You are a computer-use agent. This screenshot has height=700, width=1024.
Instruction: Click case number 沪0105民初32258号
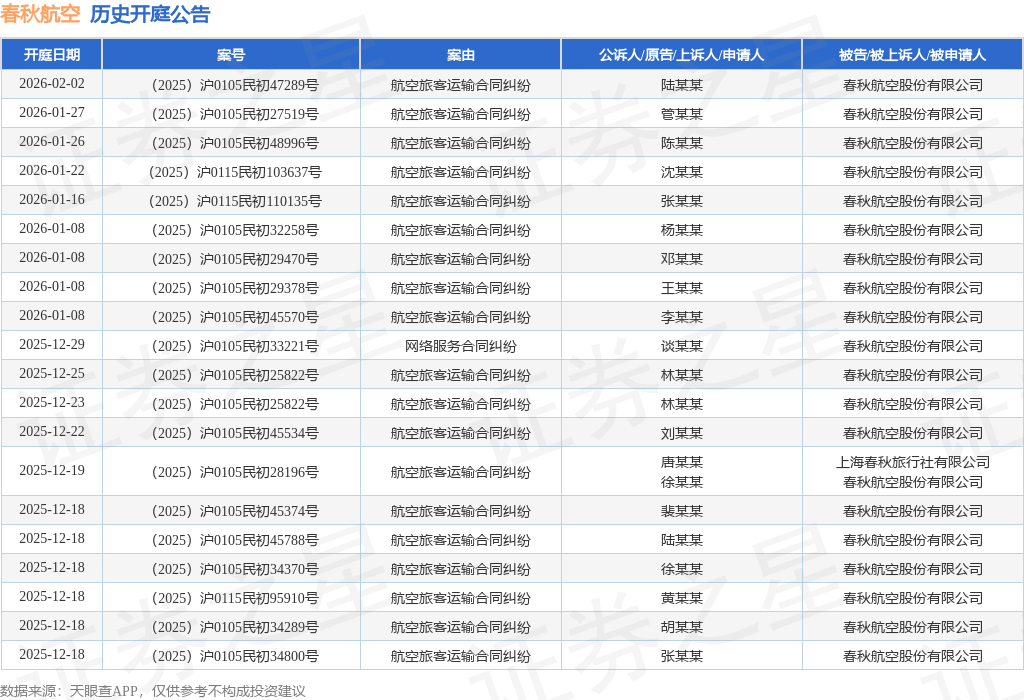(235, 231)
